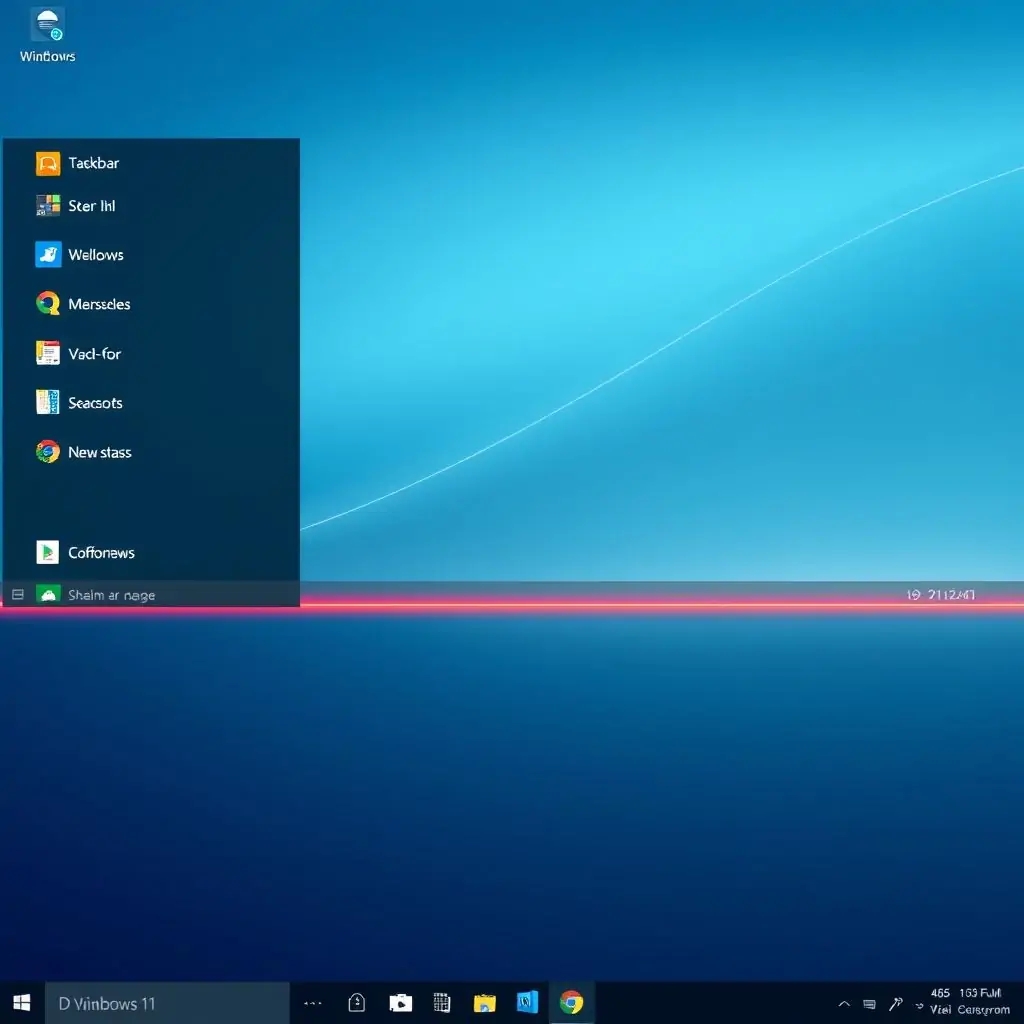
Task: Open the Wellows bird icon in the menu
Action: (47, 254)
